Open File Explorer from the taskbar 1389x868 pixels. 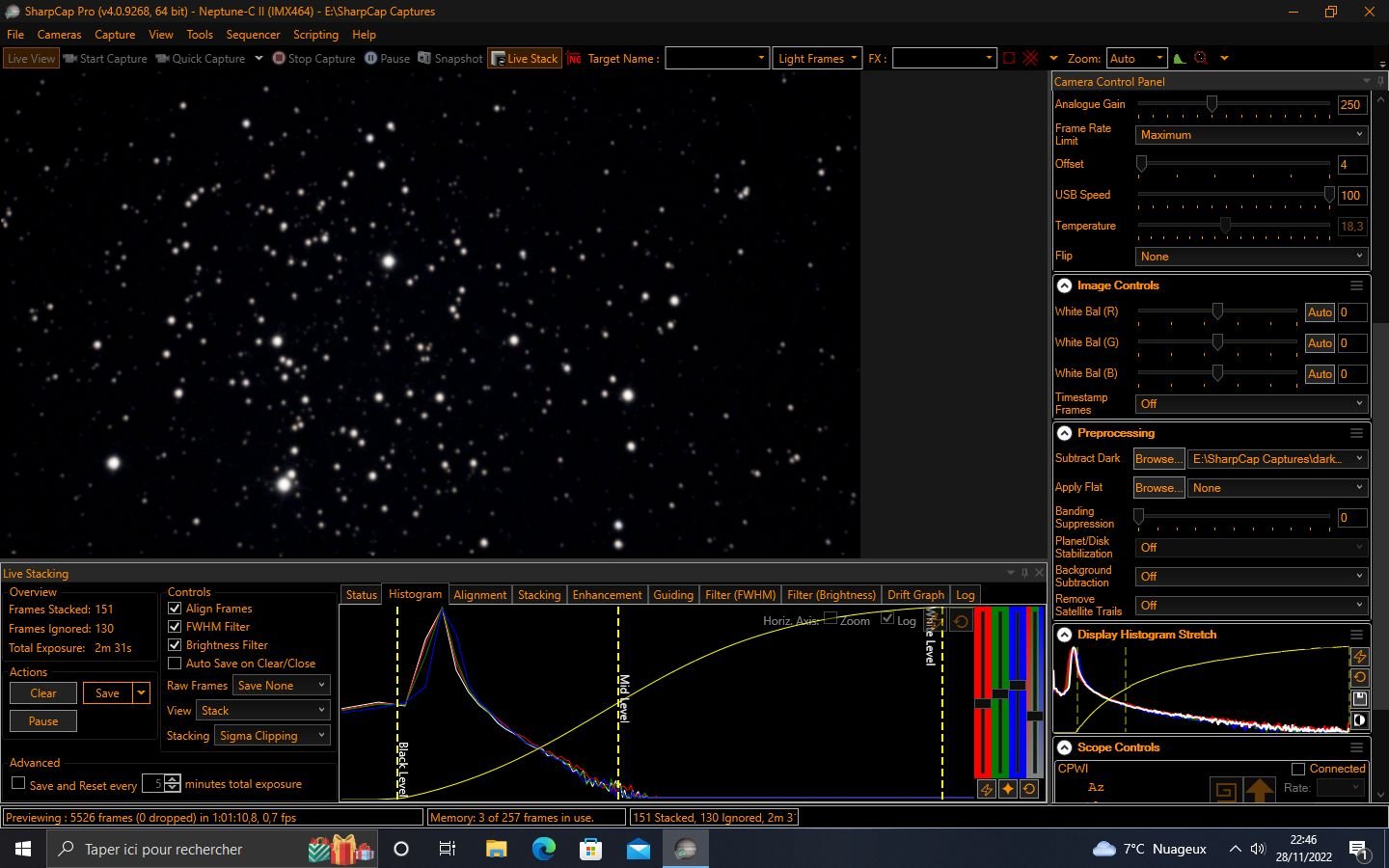(496, 849)
